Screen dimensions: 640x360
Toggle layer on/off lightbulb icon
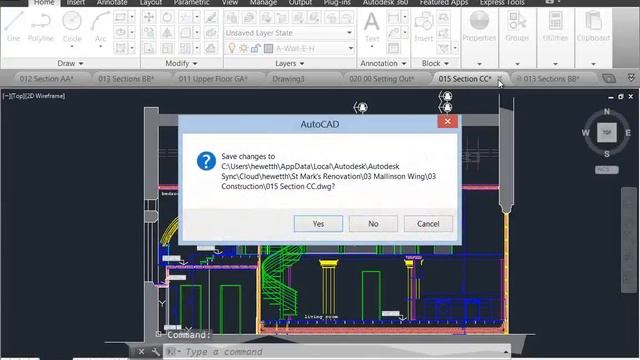232,49
